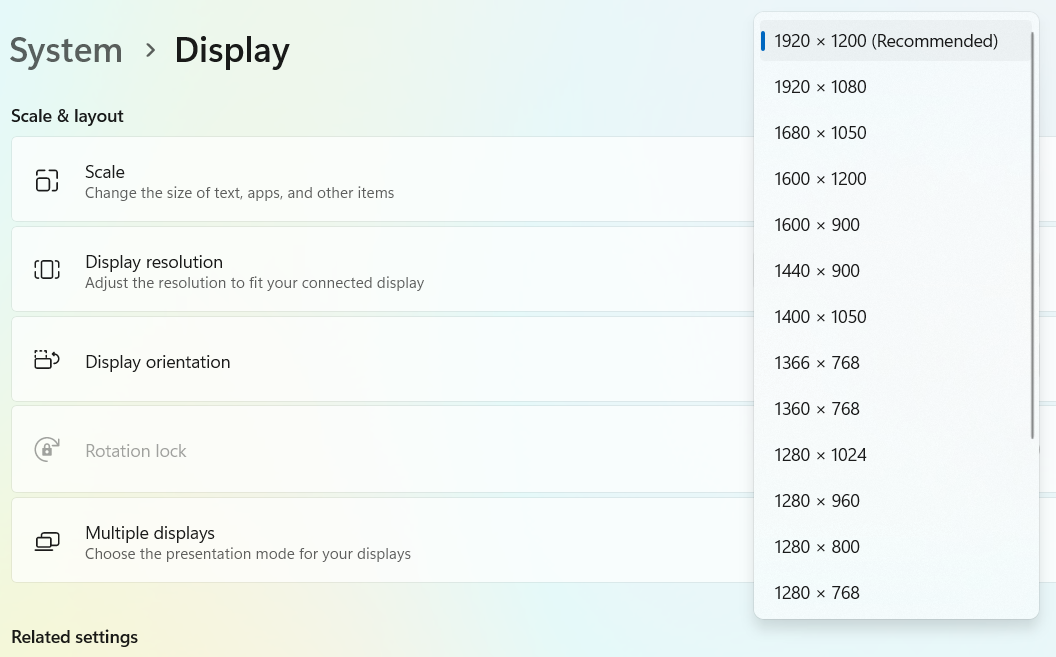This screenshot has height=657, width=1056.
Task: Pick 1600 × 1200 resolution
Action: pos(896,179)
